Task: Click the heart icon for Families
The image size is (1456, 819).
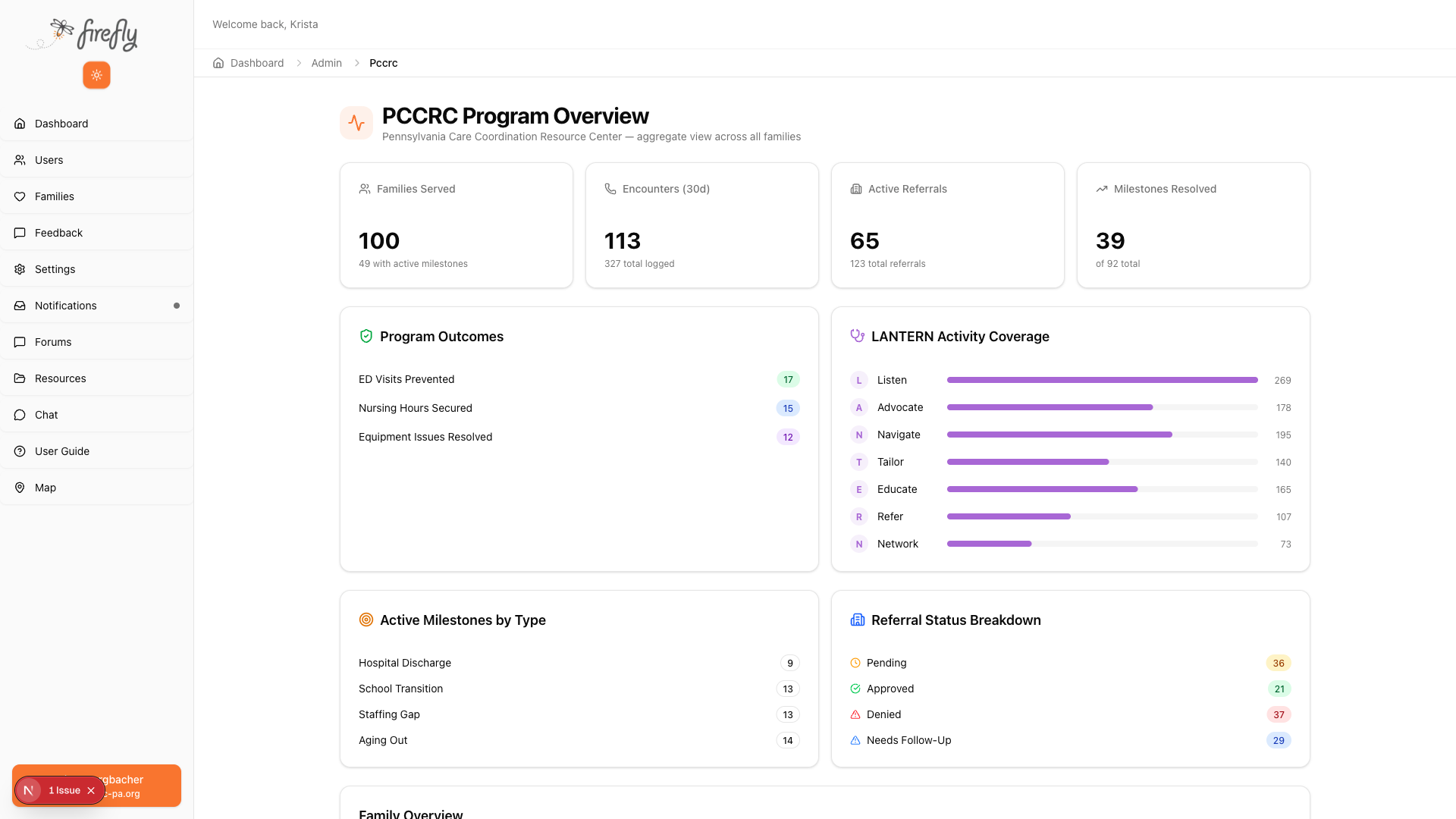Action: pos(20,196)
